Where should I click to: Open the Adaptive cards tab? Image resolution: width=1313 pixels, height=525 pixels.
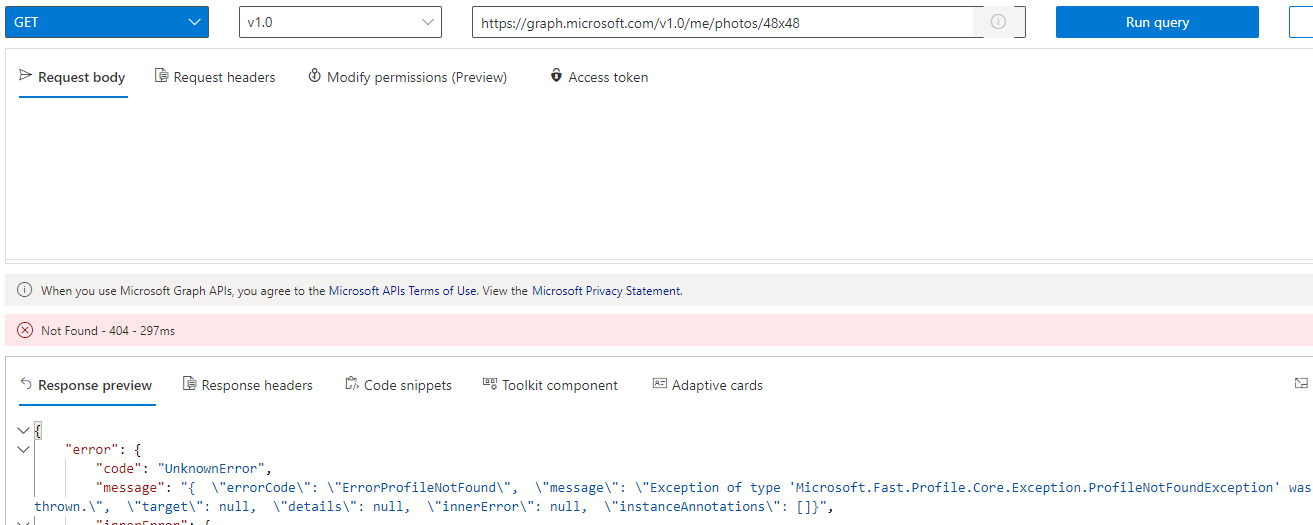[708, 385]
